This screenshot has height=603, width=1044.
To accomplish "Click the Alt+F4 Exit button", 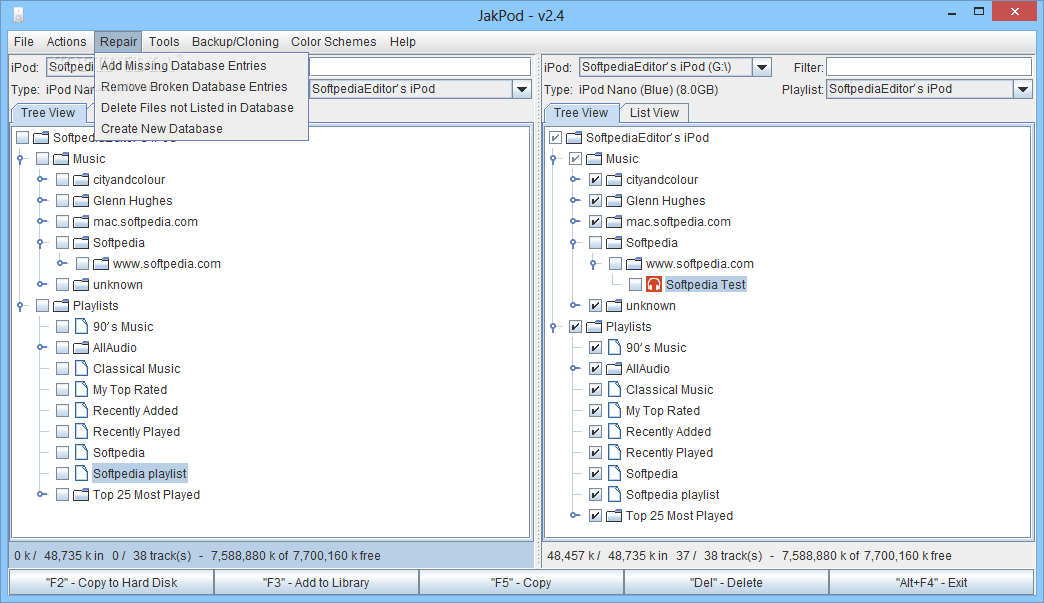I will click(x=931, y=582).
